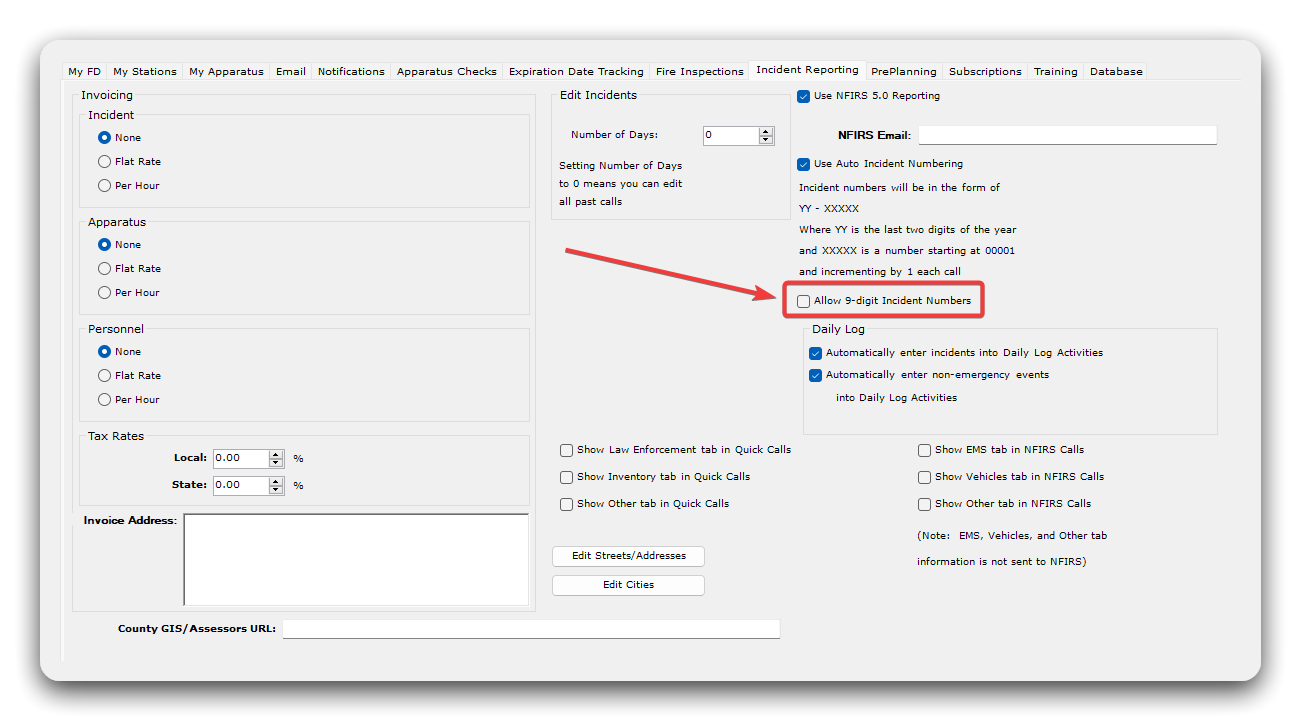Viewport: 1301px width, 721px height.
Task: Open the Training tab
Action: [x=1056, y=72]
